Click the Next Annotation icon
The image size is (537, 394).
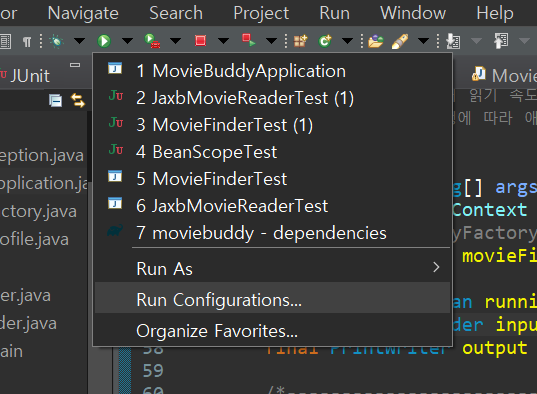click(453, 41)
